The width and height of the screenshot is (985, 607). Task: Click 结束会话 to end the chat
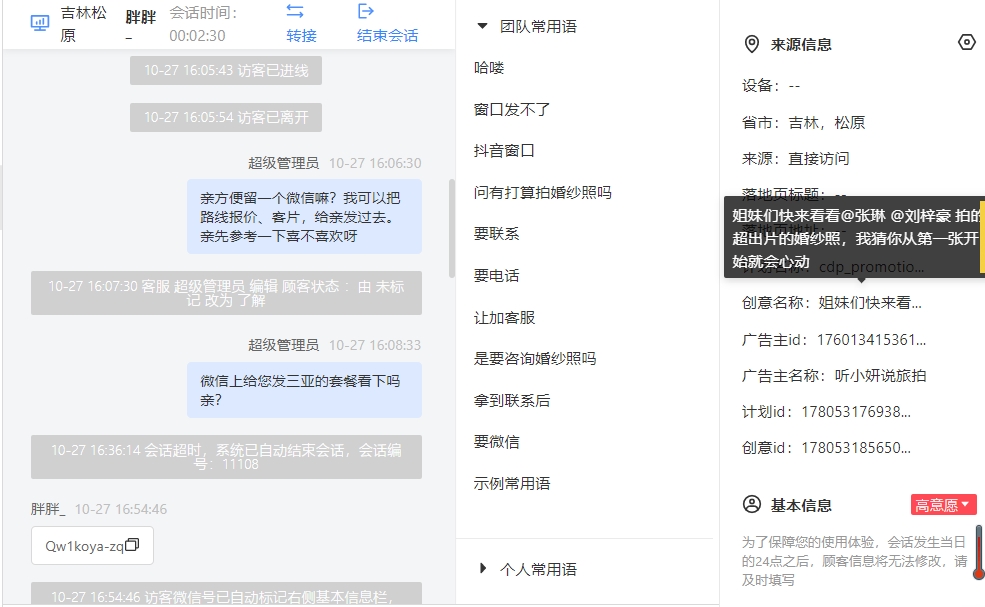click(x=387, y=36)
